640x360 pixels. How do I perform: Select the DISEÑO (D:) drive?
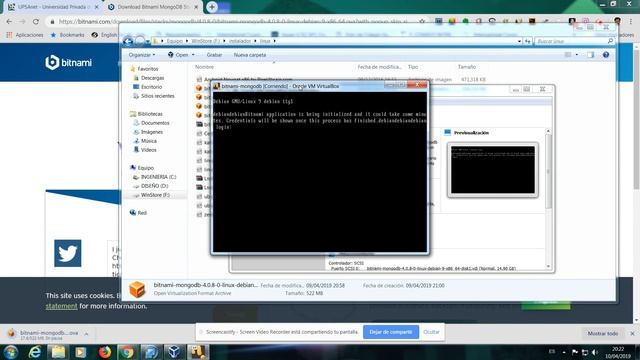coord(154,186)
